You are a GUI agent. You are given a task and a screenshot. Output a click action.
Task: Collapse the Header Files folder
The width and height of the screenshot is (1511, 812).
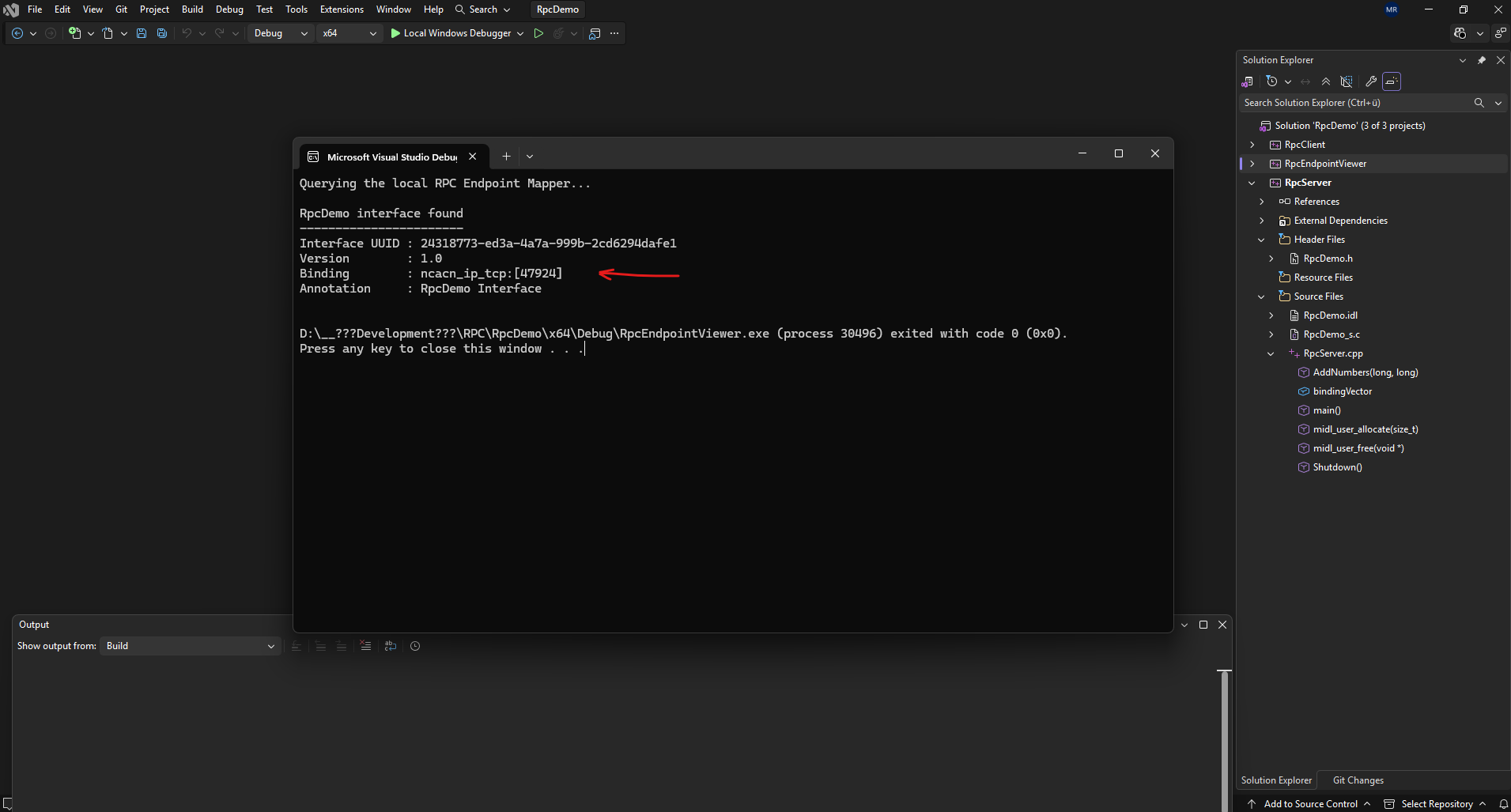coord(1261,240)
